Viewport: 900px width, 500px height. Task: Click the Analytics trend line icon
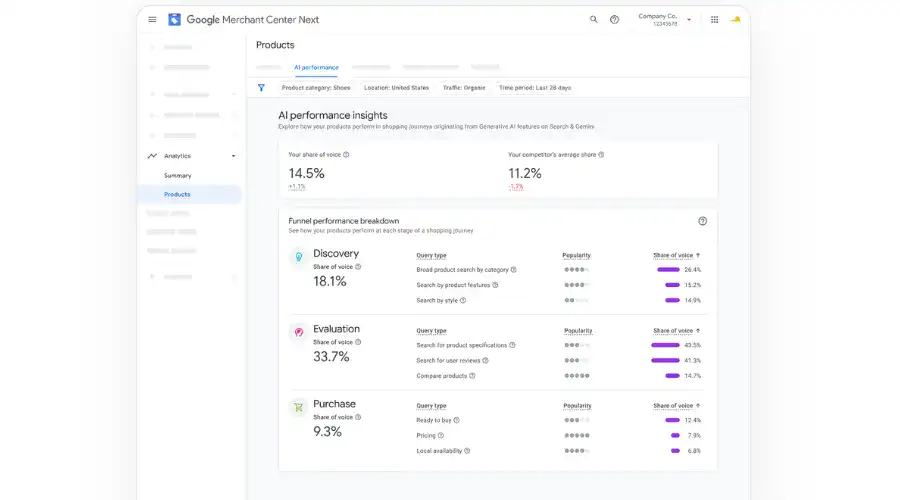pyautogui.click(x=152, y=156)
